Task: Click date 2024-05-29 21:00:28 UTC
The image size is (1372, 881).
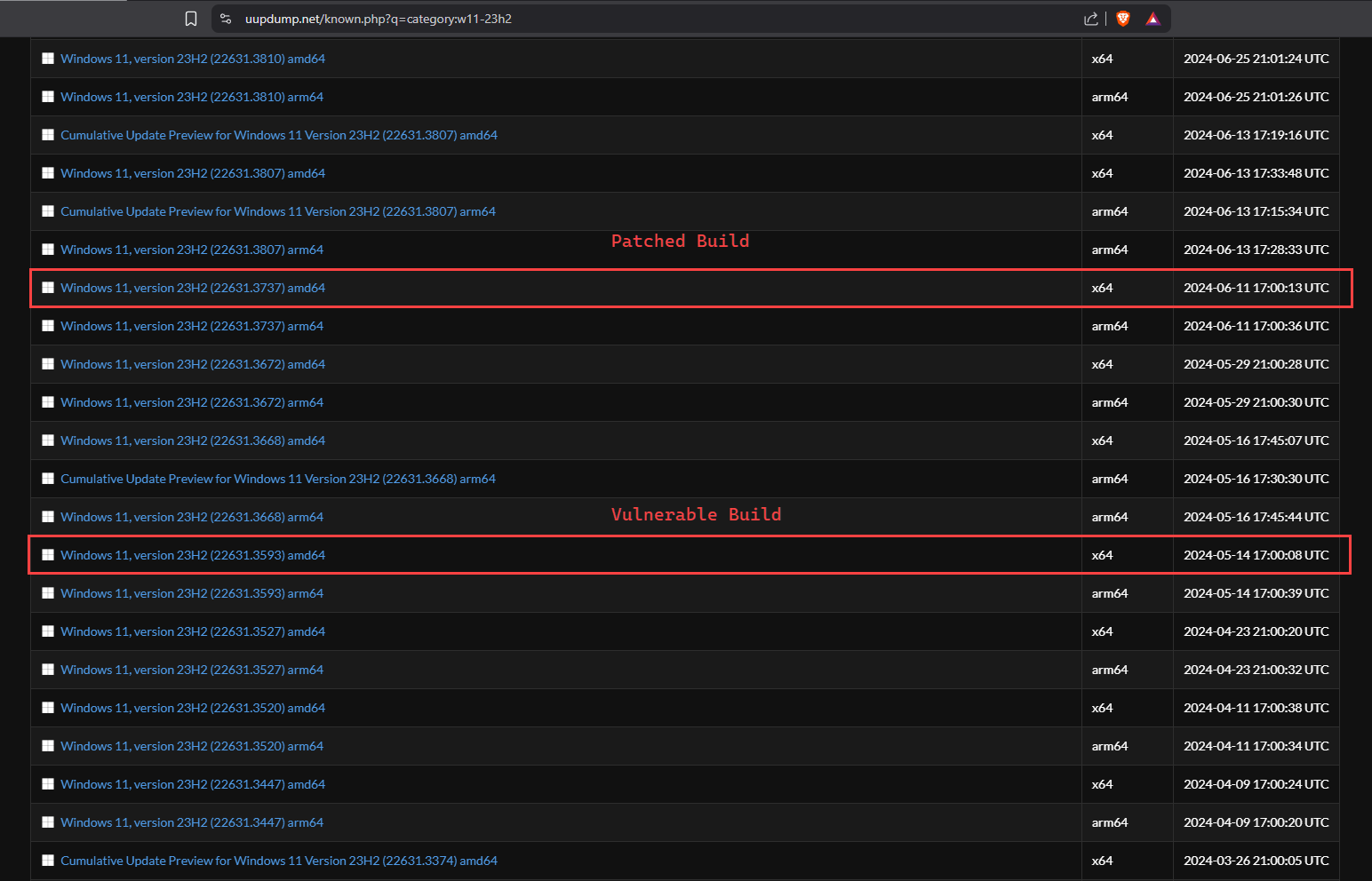Action: [1256, 364]
